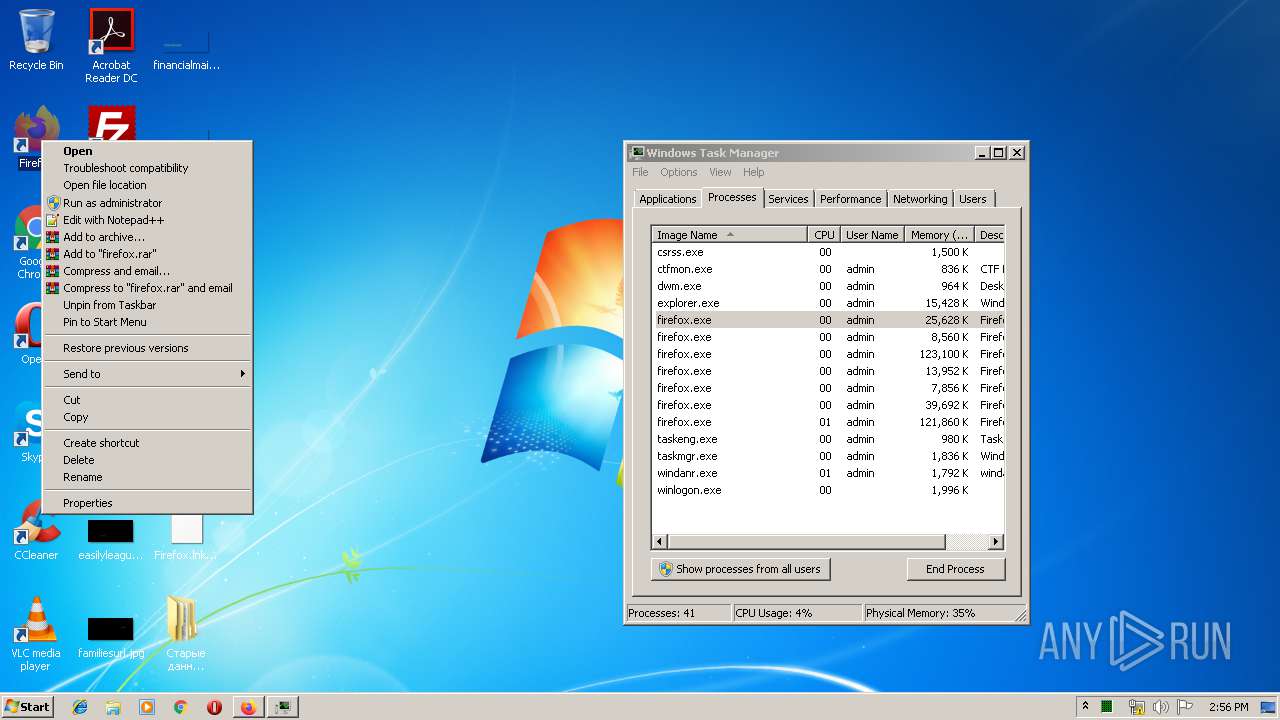Launch Windows Media Player taskbar icon
Image resolution: width=1280 pixels, height=720 pixels.
tap(147, 707)
